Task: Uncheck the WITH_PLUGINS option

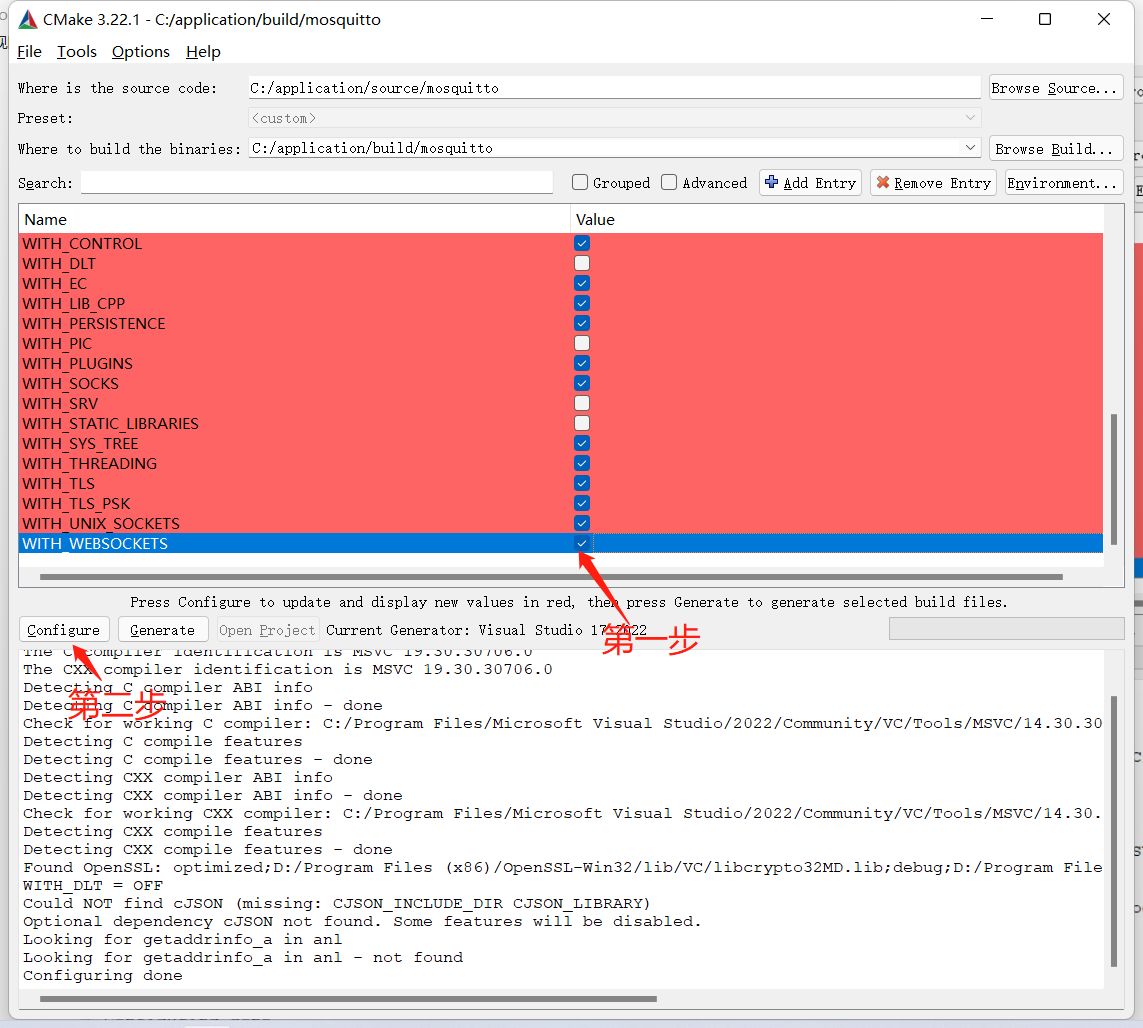Action: click(582, 363)
